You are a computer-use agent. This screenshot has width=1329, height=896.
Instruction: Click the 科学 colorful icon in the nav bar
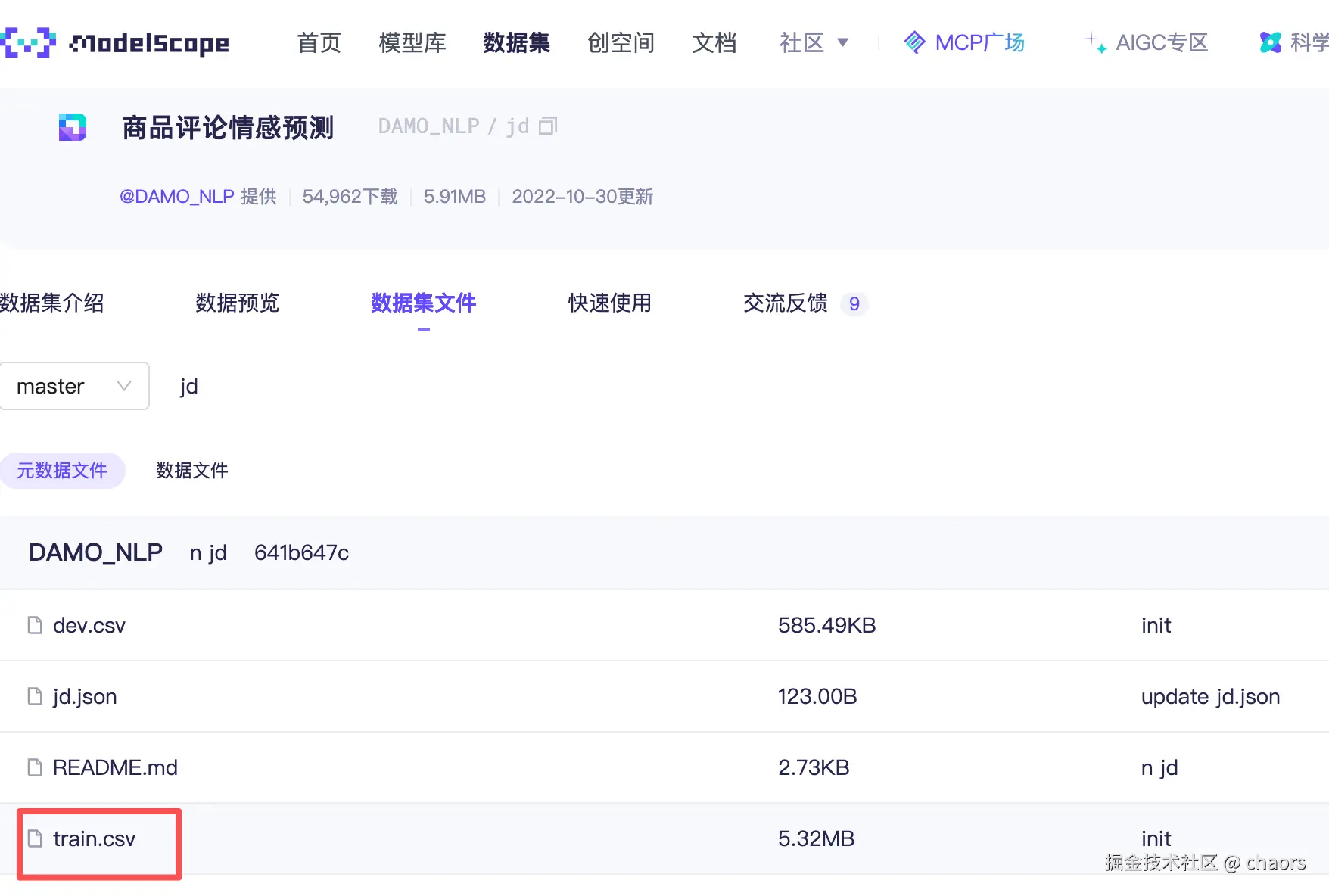[1271, 42]
